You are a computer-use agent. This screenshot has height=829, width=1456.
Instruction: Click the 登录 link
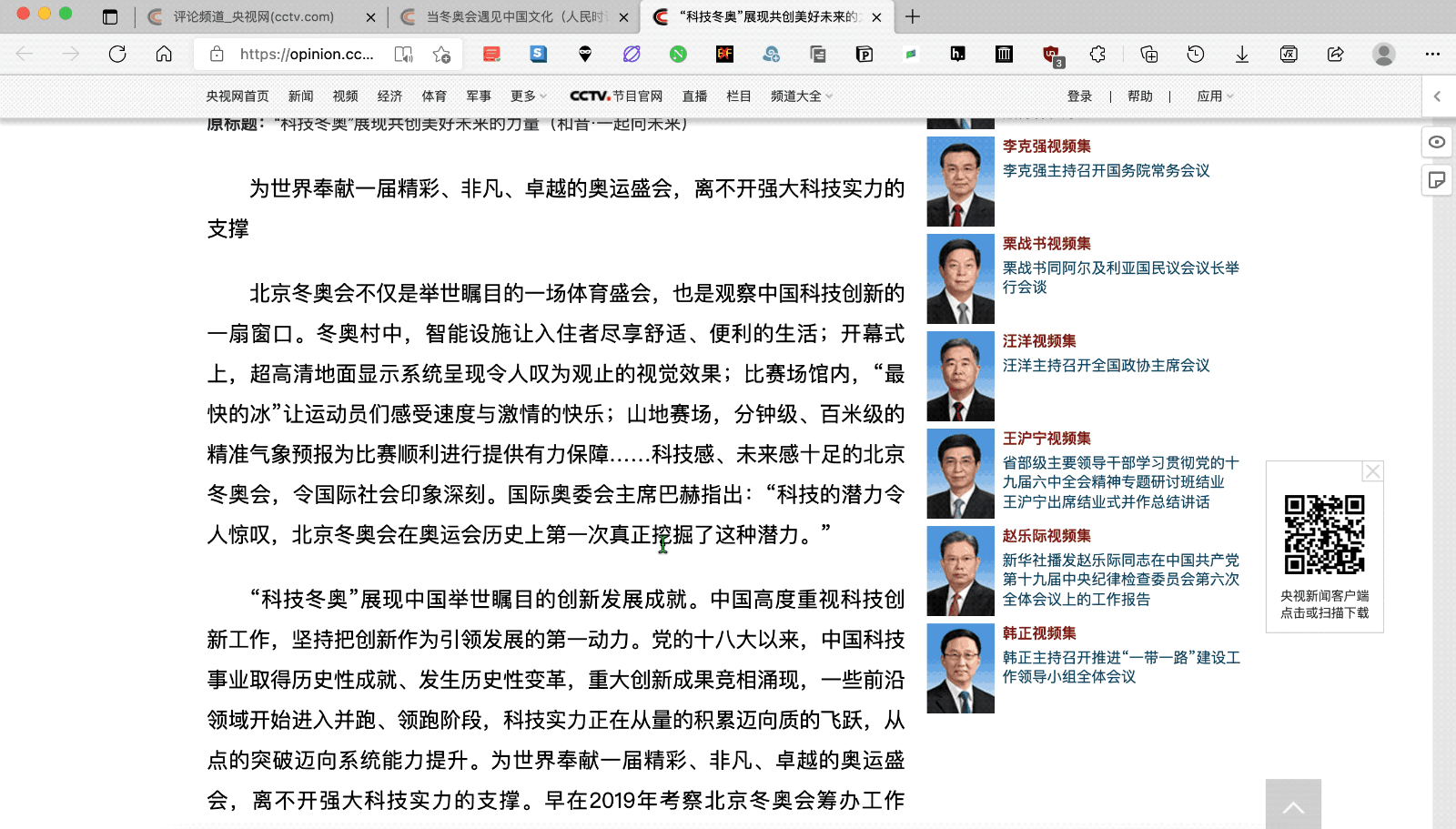coord(1081,96)
